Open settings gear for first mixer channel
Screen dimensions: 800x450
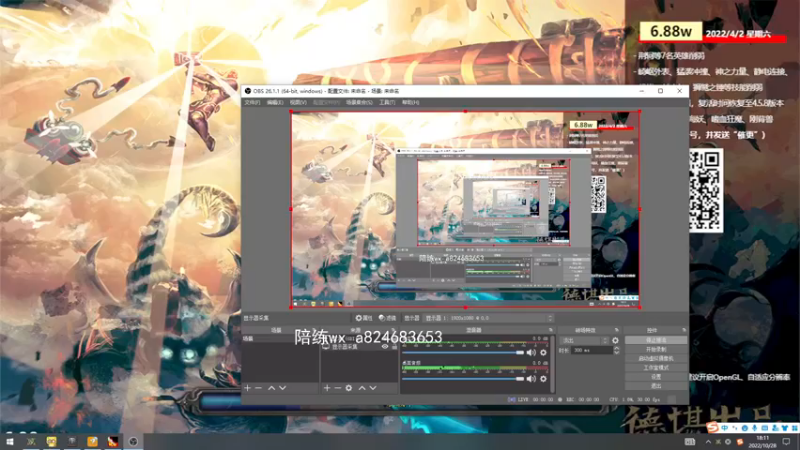tap(543, 353)
